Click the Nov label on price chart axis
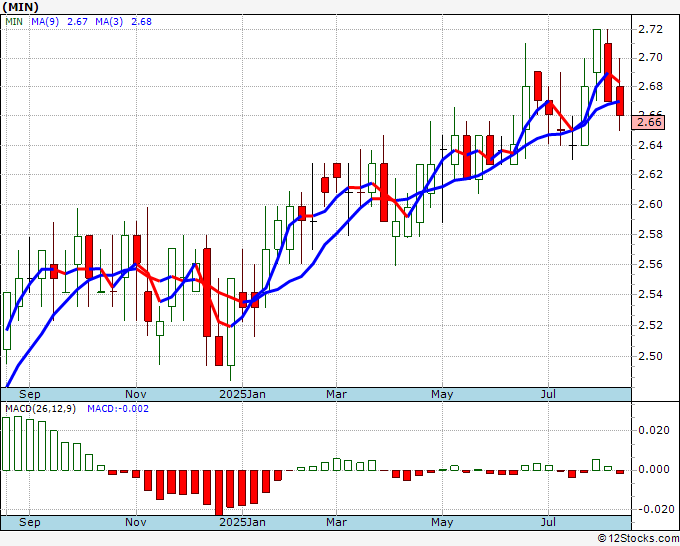The image size is (680, 546). 136,394
